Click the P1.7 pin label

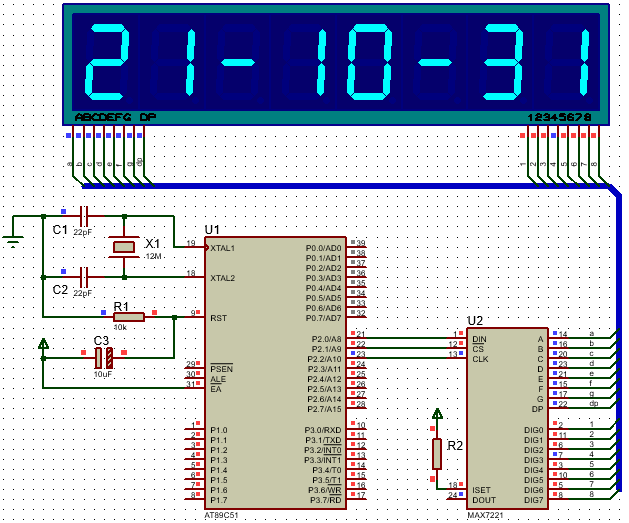point(219,500)
